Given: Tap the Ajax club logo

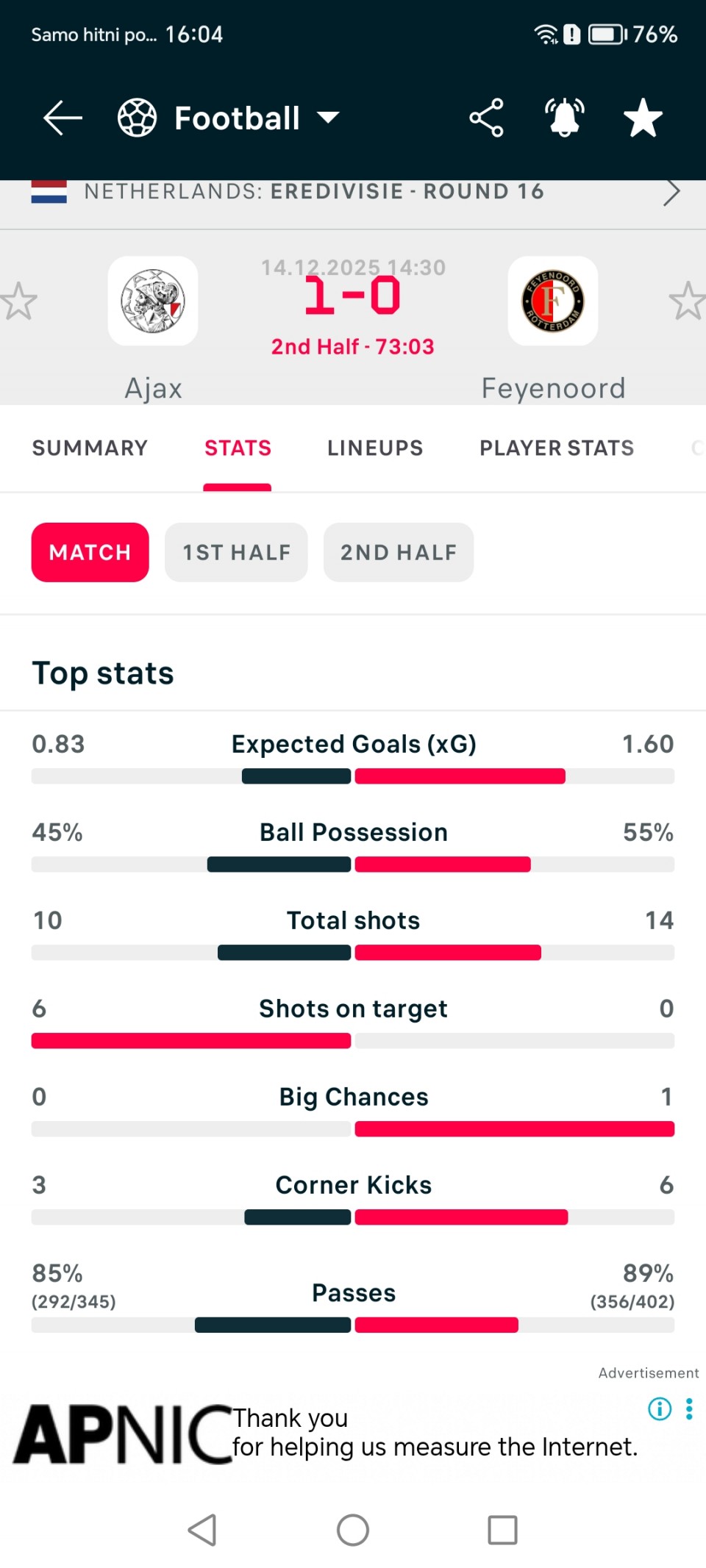Looking at the screenshot, I should point(153,301).
